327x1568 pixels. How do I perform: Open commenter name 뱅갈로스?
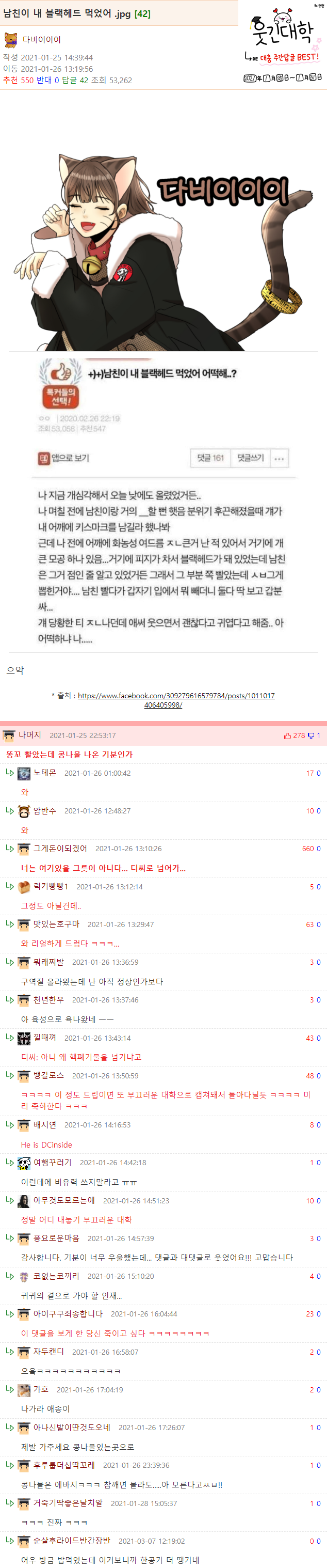point(48,1076)
